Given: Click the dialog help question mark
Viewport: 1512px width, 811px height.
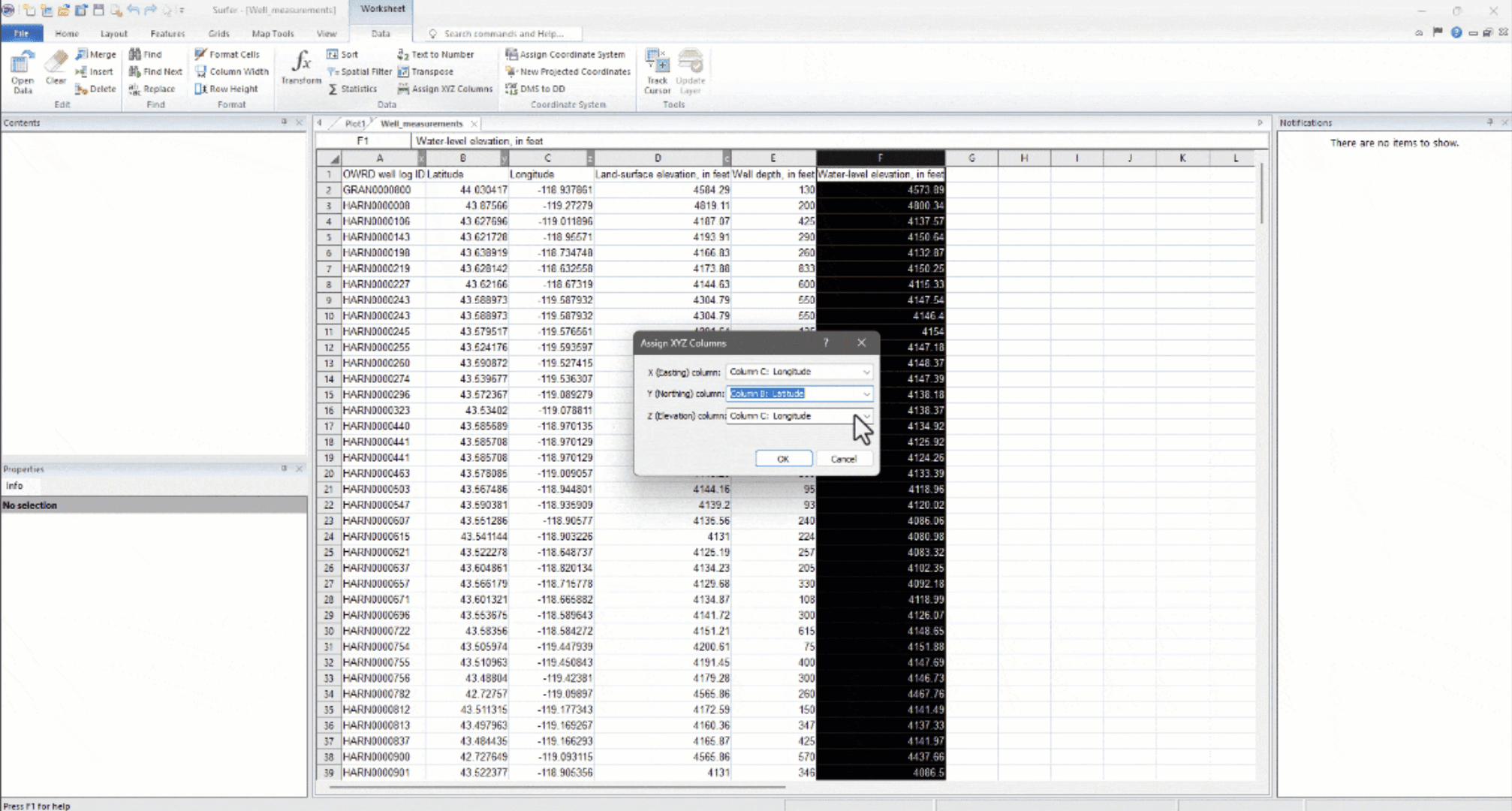Looking at the screenshot, I should (826, 342).
